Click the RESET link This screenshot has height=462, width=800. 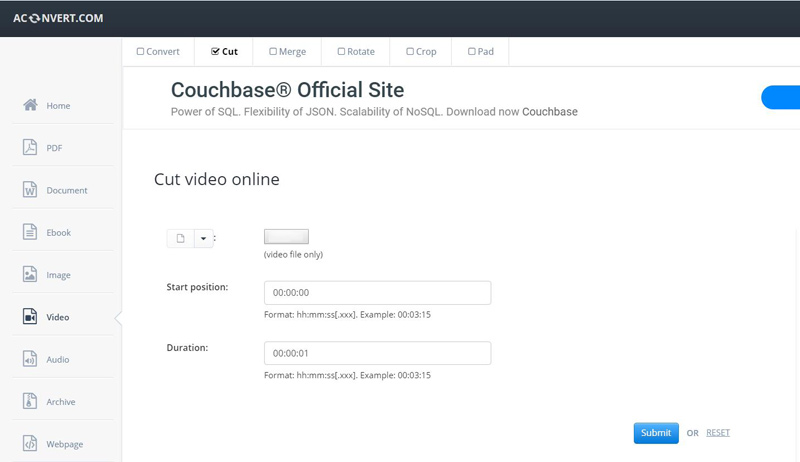click(x=718, y=433)
